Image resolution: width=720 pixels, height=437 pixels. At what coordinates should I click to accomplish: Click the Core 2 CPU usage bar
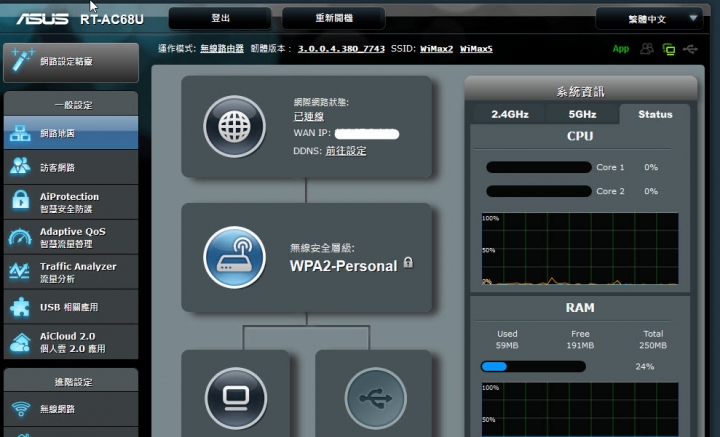click(x=539, y=191)
